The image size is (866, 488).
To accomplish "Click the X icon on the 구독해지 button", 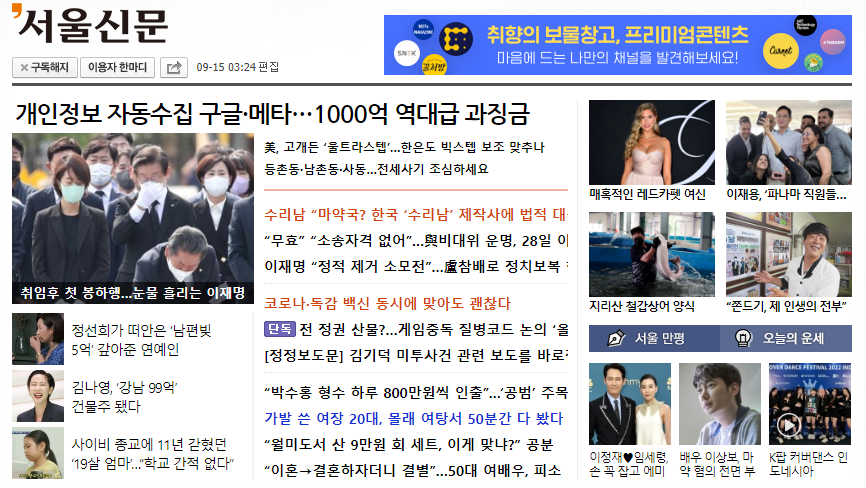I will [23, 68].
